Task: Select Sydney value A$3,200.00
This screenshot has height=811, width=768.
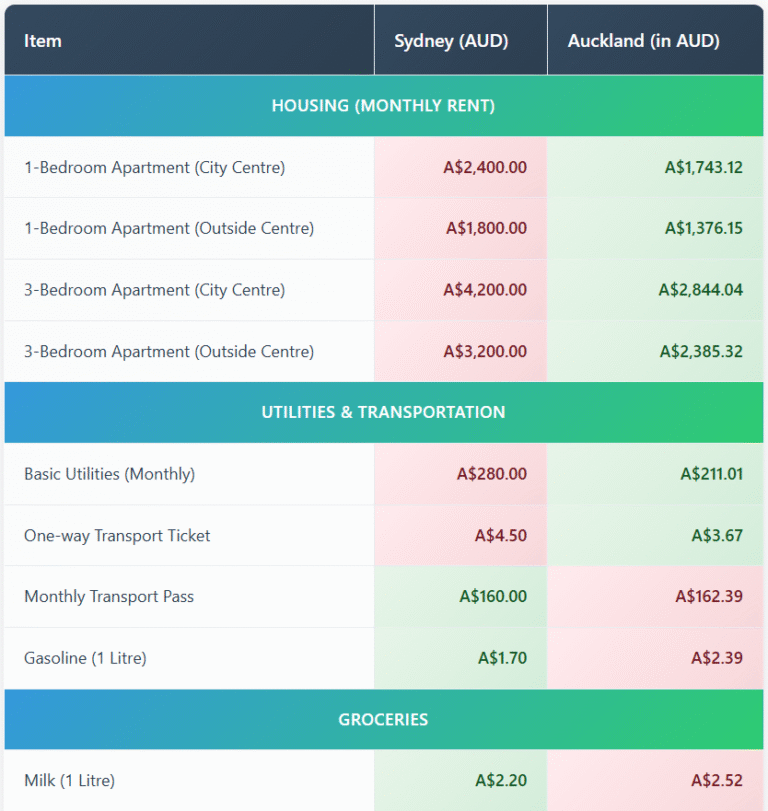Action: point(485,352)
